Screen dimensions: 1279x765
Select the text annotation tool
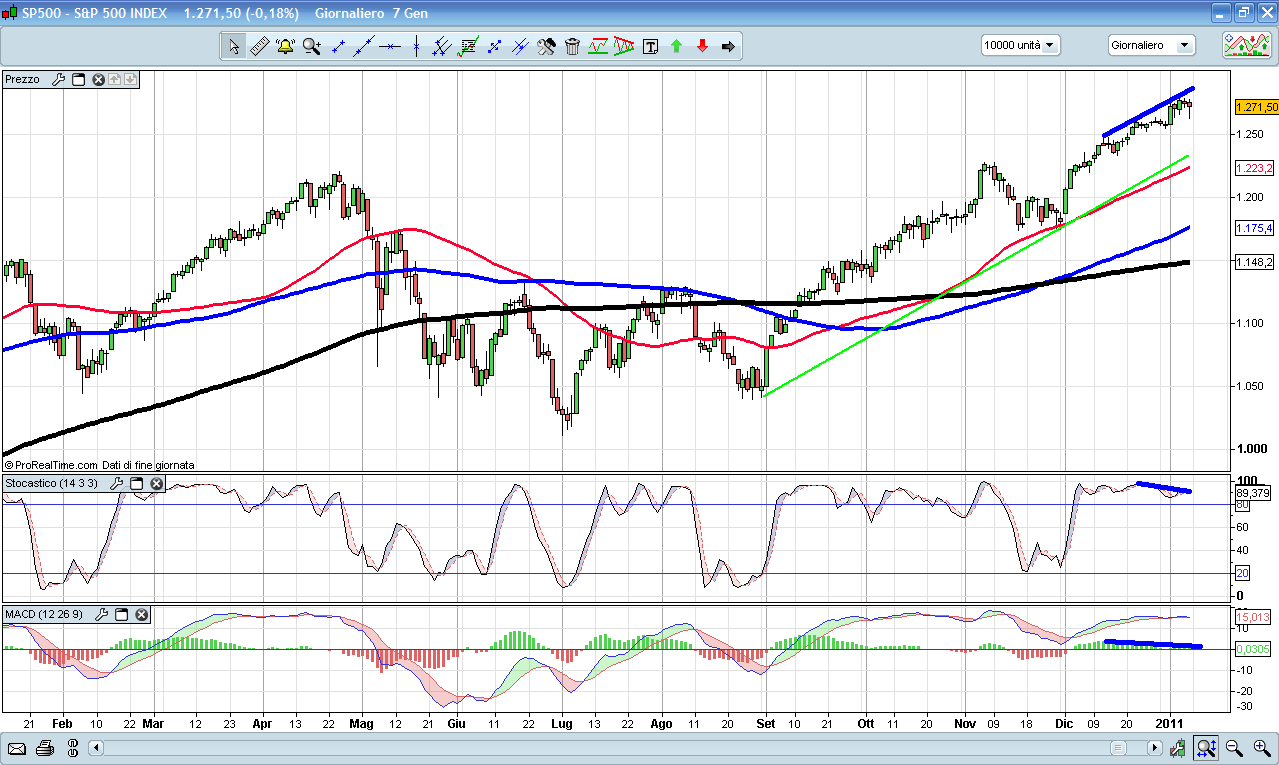(x=650, y=46)
